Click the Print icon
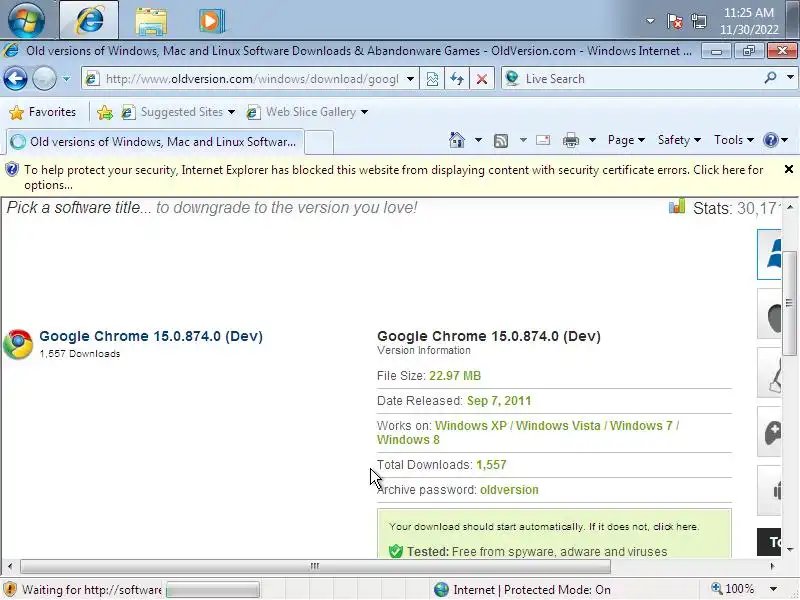 pos(570,140)
